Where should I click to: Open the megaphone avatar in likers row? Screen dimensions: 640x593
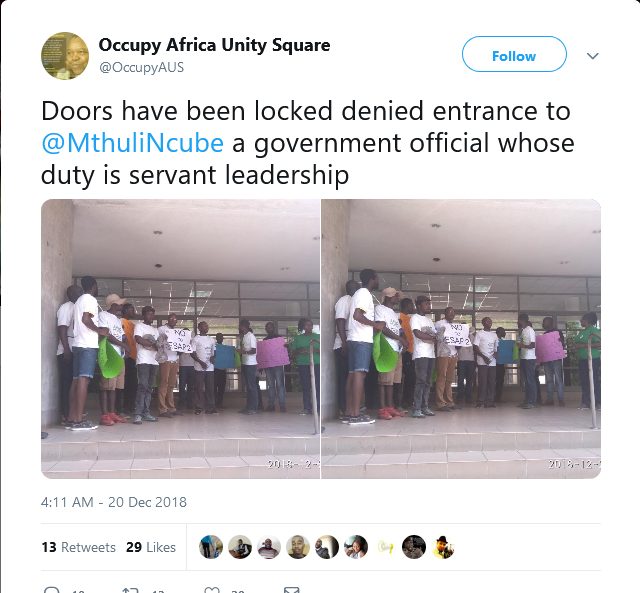click(x=385, y=547)
